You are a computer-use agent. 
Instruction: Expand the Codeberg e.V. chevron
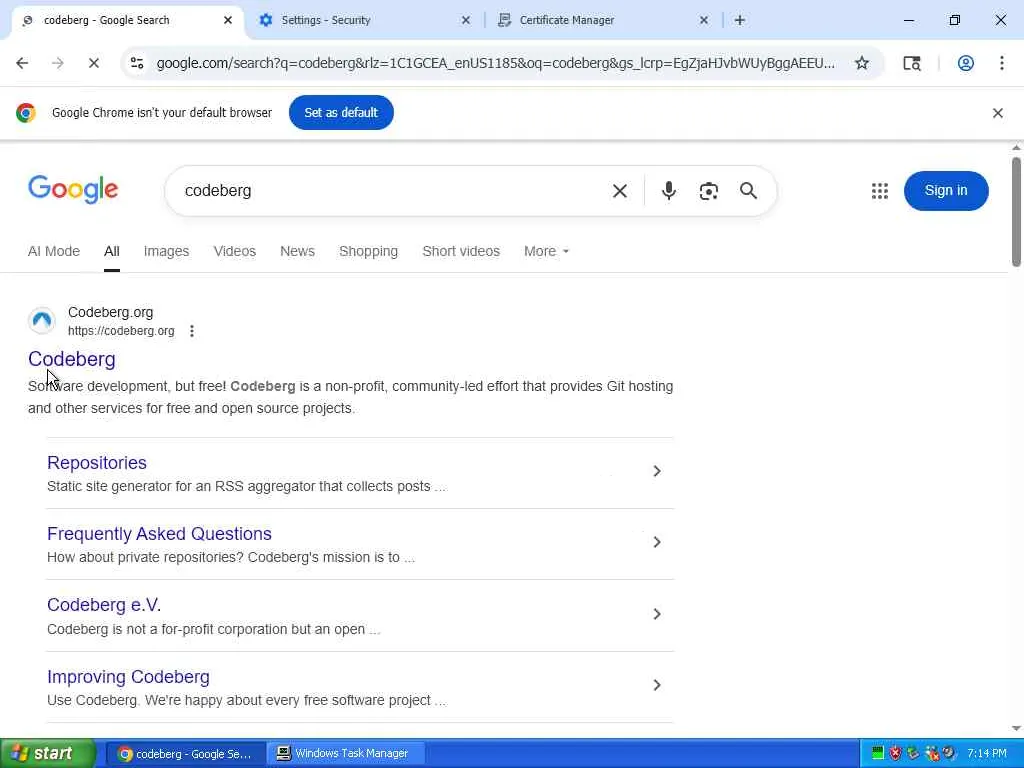coord(657,614)
